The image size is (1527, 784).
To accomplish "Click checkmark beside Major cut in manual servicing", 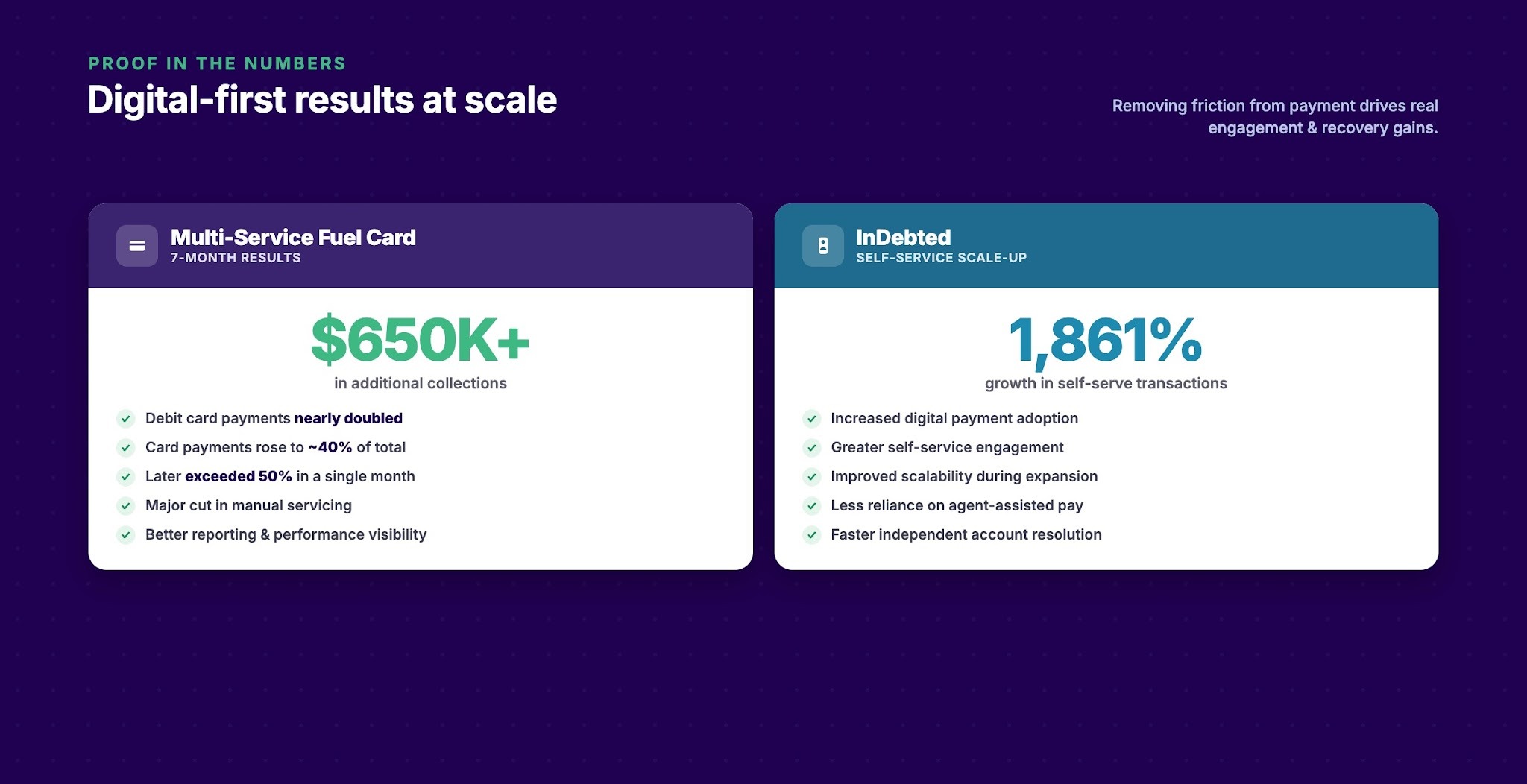I will point(126,506).
